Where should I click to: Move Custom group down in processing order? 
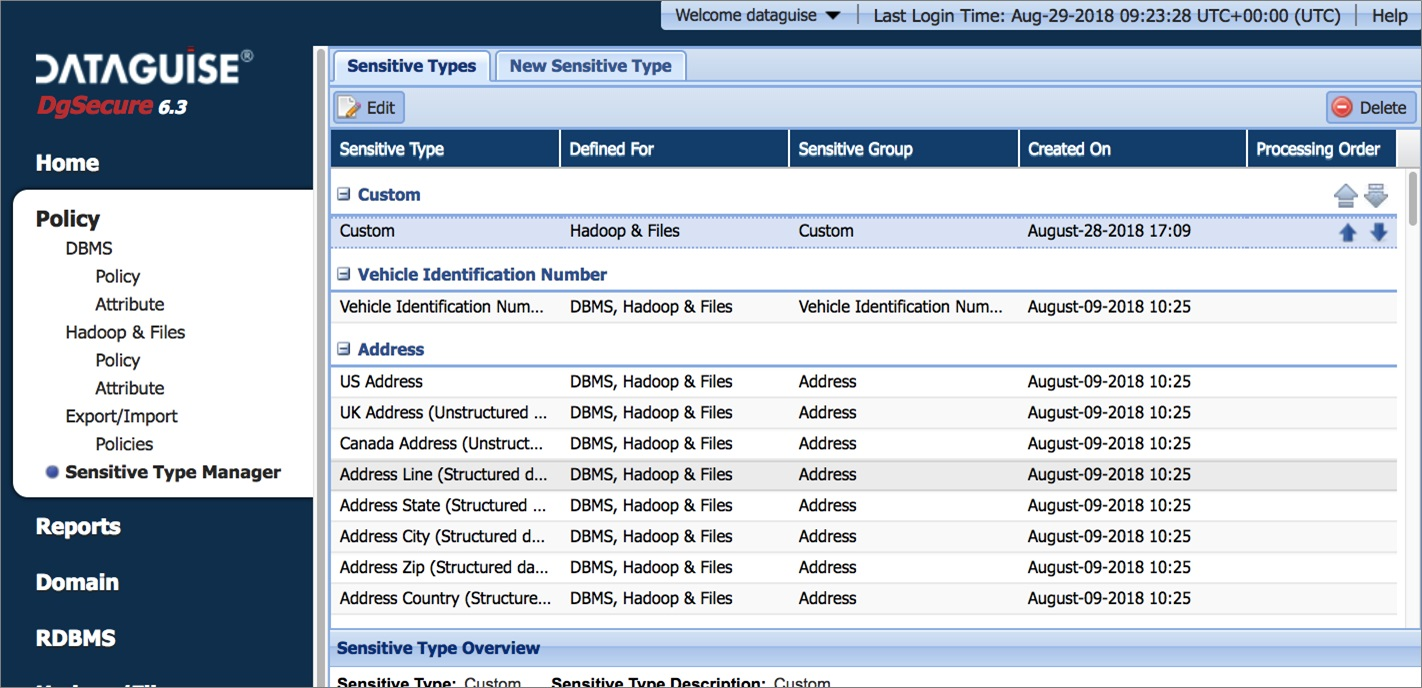1377,196
